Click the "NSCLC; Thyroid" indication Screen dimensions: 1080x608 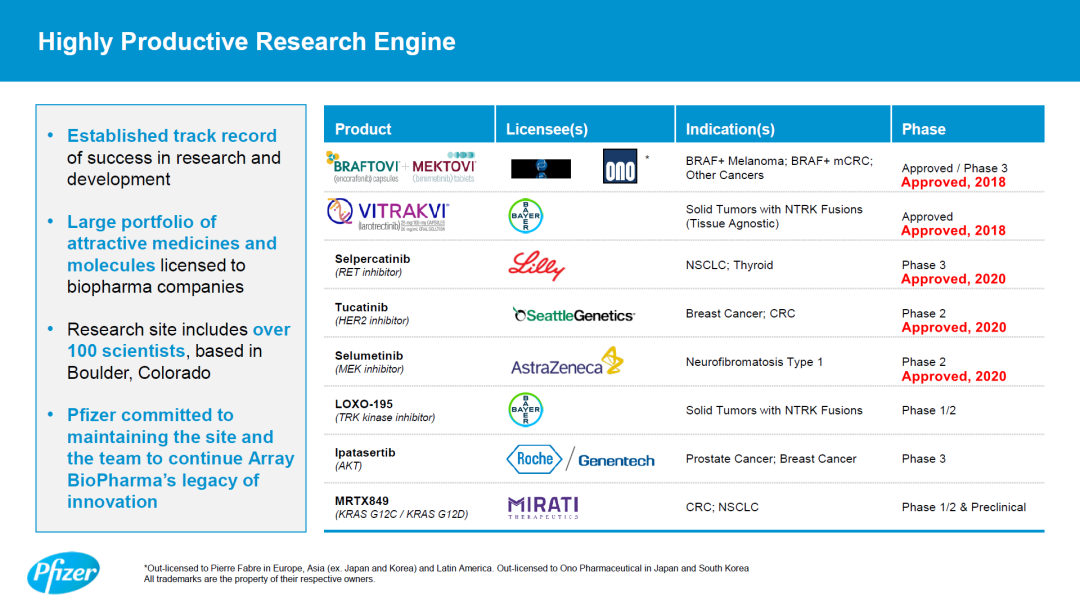click(x=729, y=265)
